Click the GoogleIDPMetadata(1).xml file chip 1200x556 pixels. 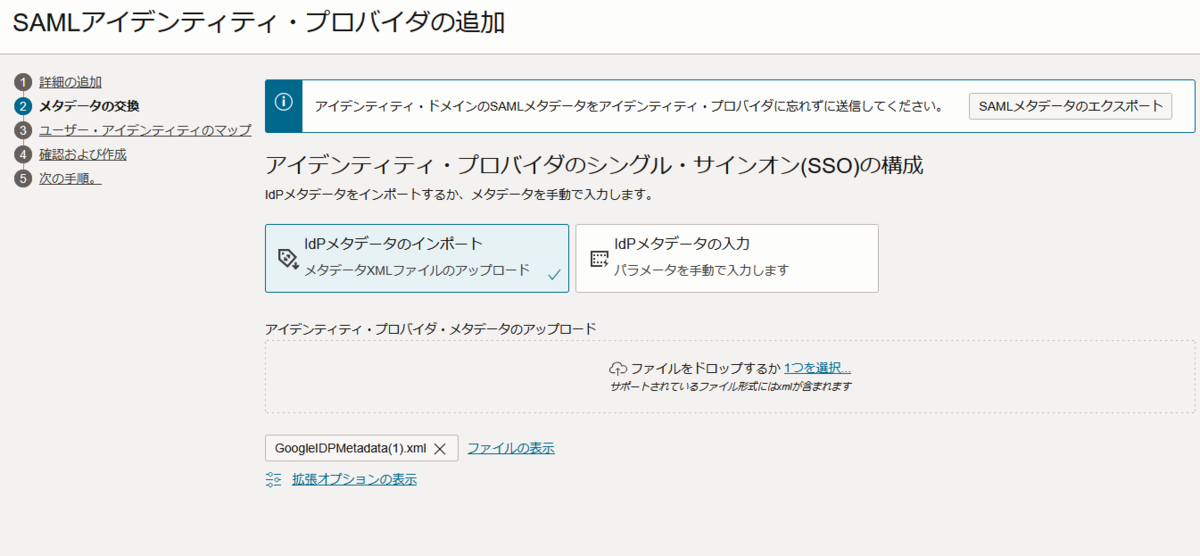point(361,448)
